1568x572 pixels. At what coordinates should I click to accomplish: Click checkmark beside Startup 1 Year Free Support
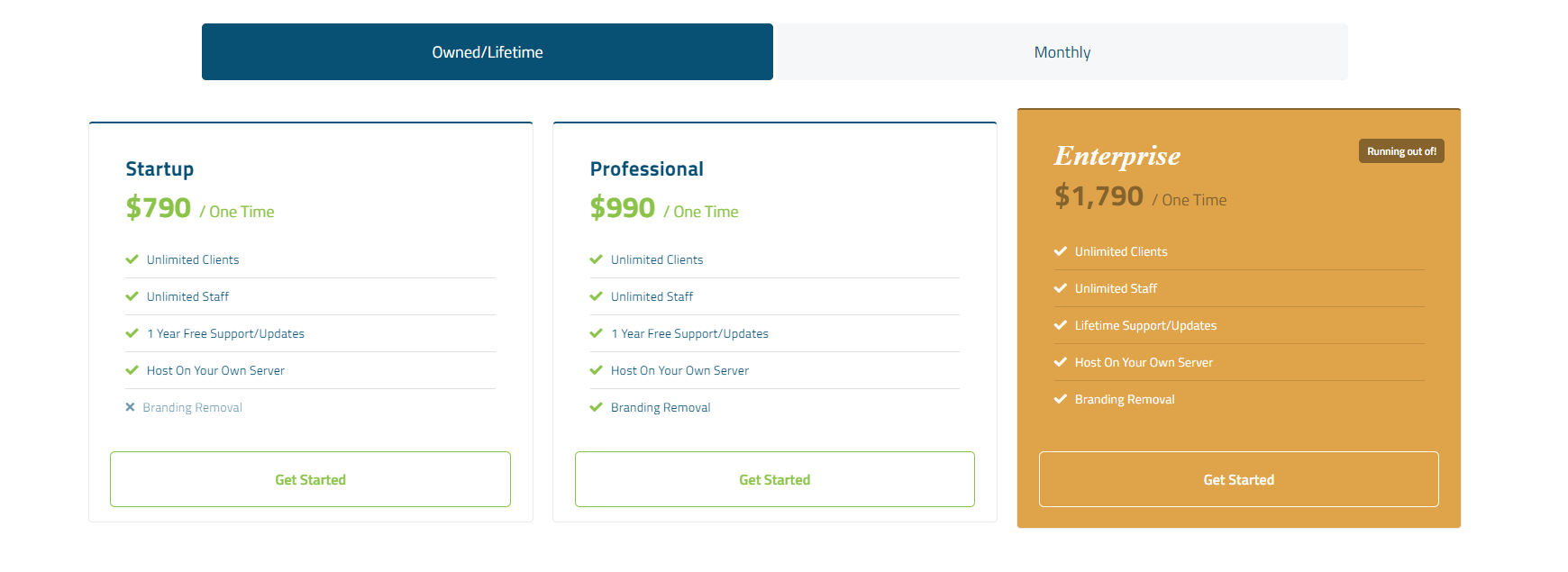(132, 333)
